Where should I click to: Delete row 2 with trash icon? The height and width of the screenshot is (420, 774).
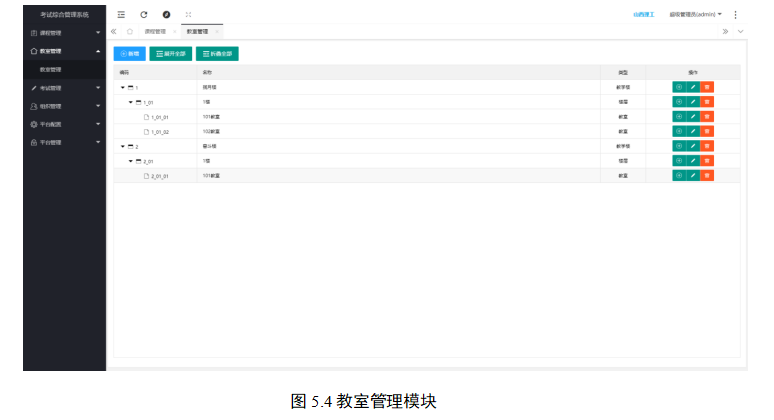pos(707,146)
